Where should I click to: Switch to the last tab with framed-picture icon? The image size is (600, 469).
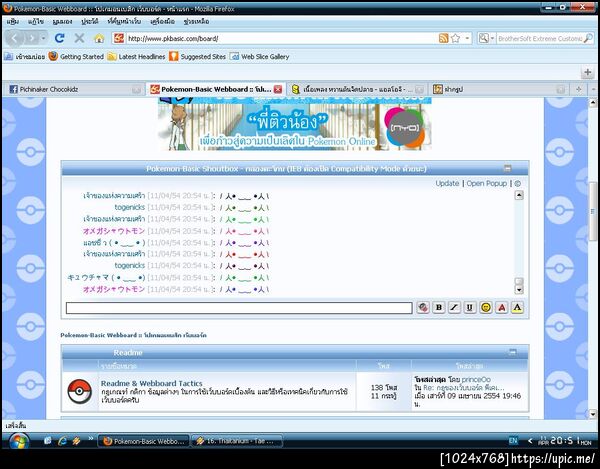499,89
